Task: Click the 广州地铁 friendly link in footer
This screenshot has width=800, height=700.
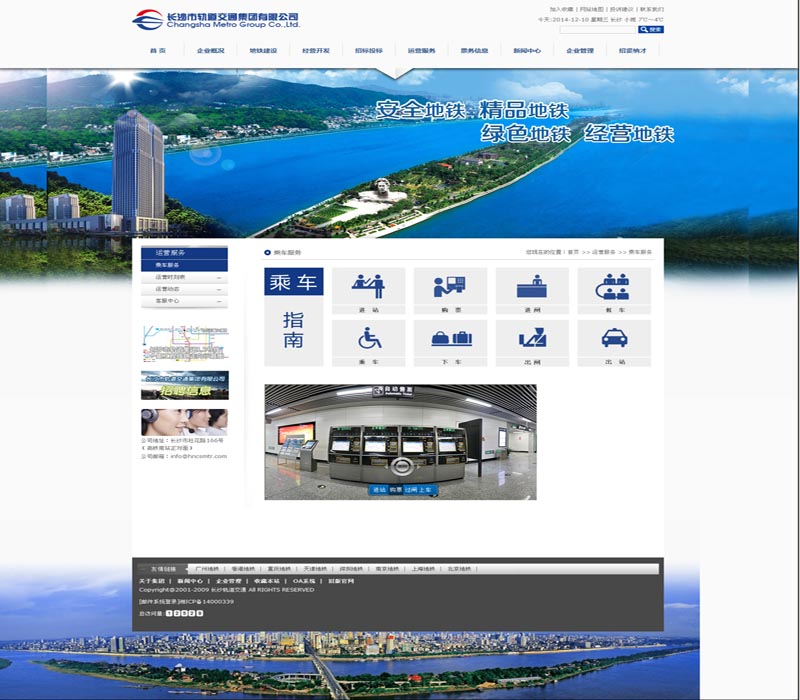Action: (x=207, y=569)
